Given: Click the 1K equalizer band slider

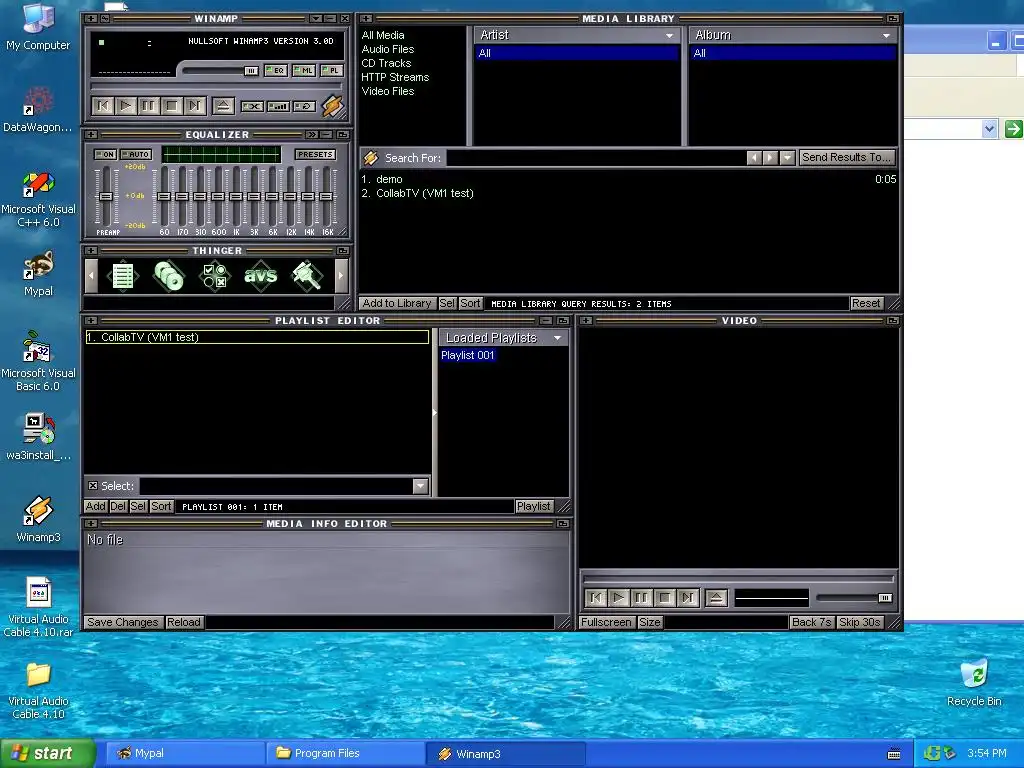Looking at the screenshot, I should pyautogui.click(x=236, y=196).
